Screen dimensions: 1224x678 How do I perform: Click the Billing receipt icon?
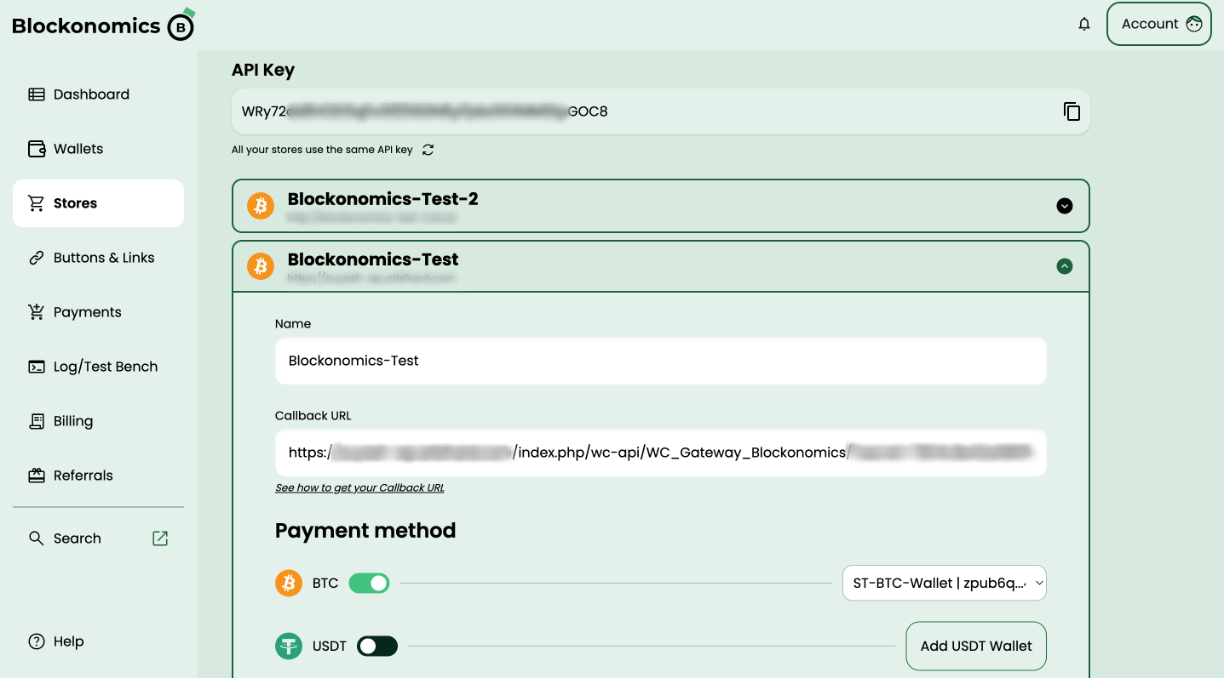point(36,421)
